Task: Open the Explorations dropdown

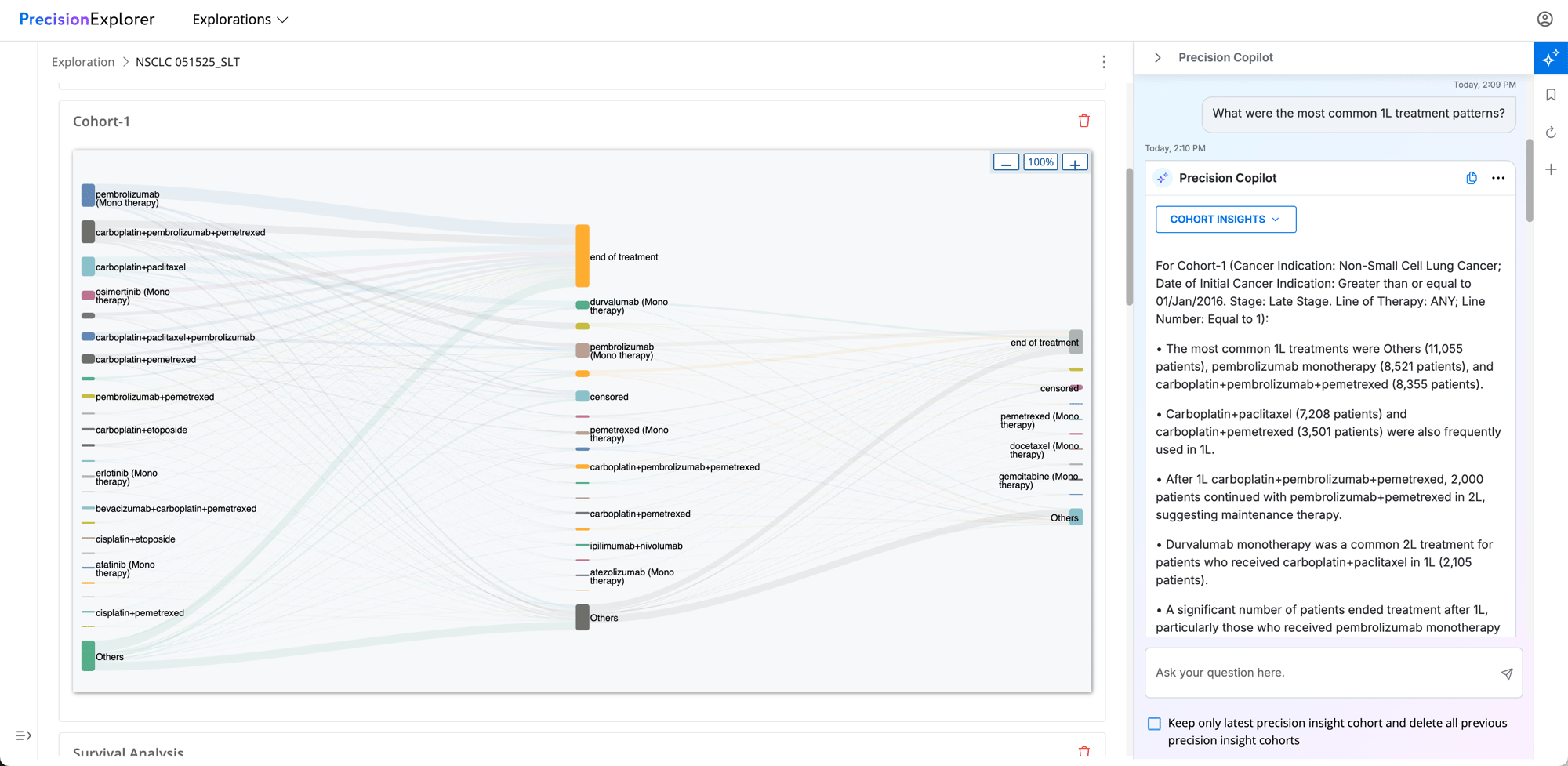Action: [240, 19]
